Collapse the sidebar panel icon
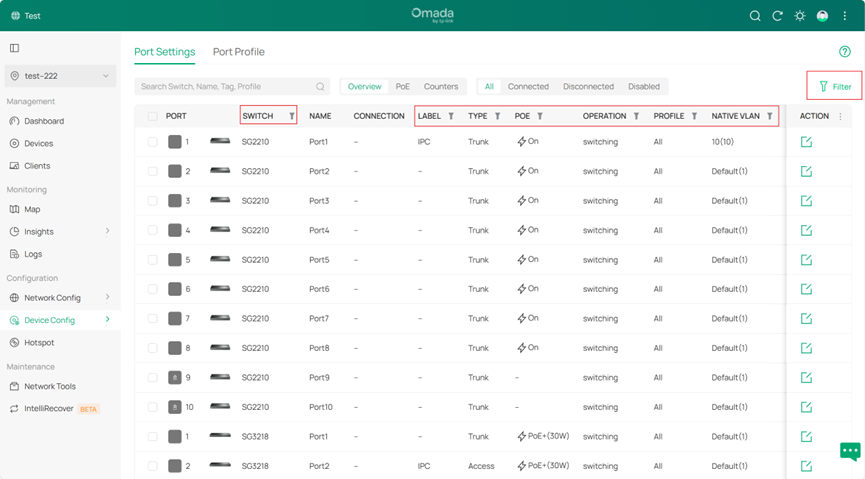The height and width of the screenshot is (479, 865). 15,48
